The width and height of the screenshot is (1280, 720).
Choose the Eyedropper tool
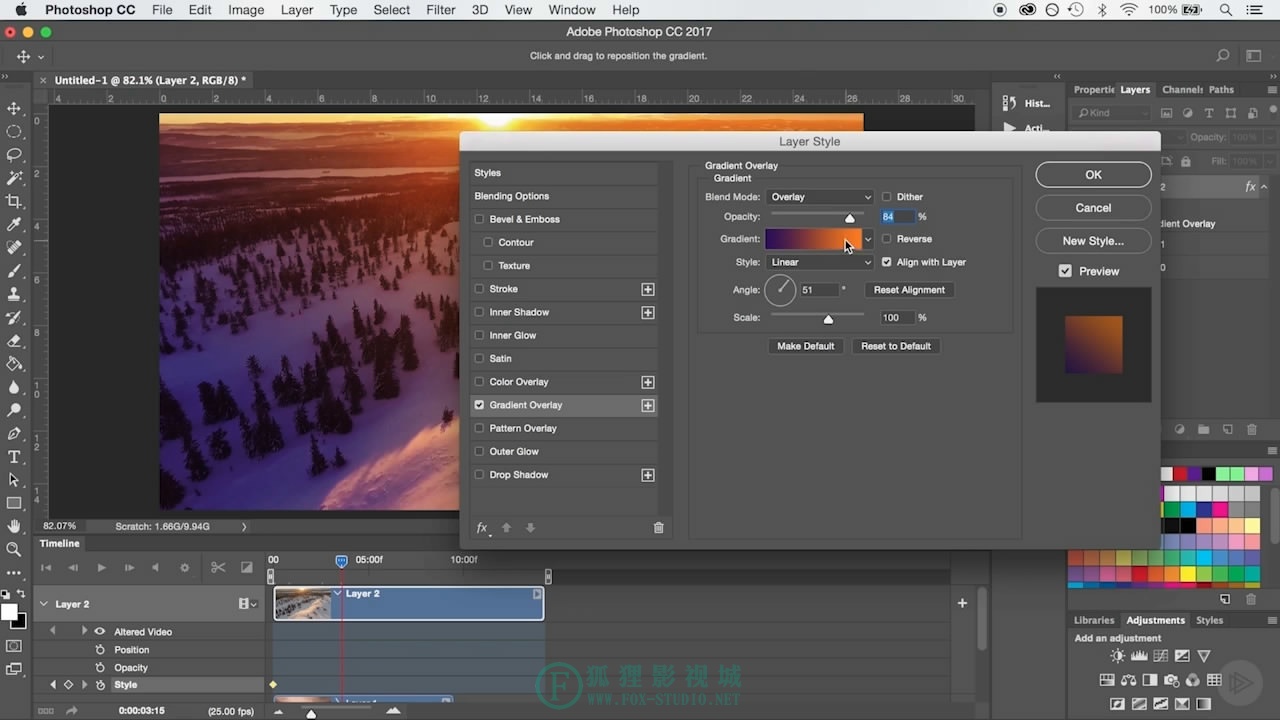pos(14,225)
